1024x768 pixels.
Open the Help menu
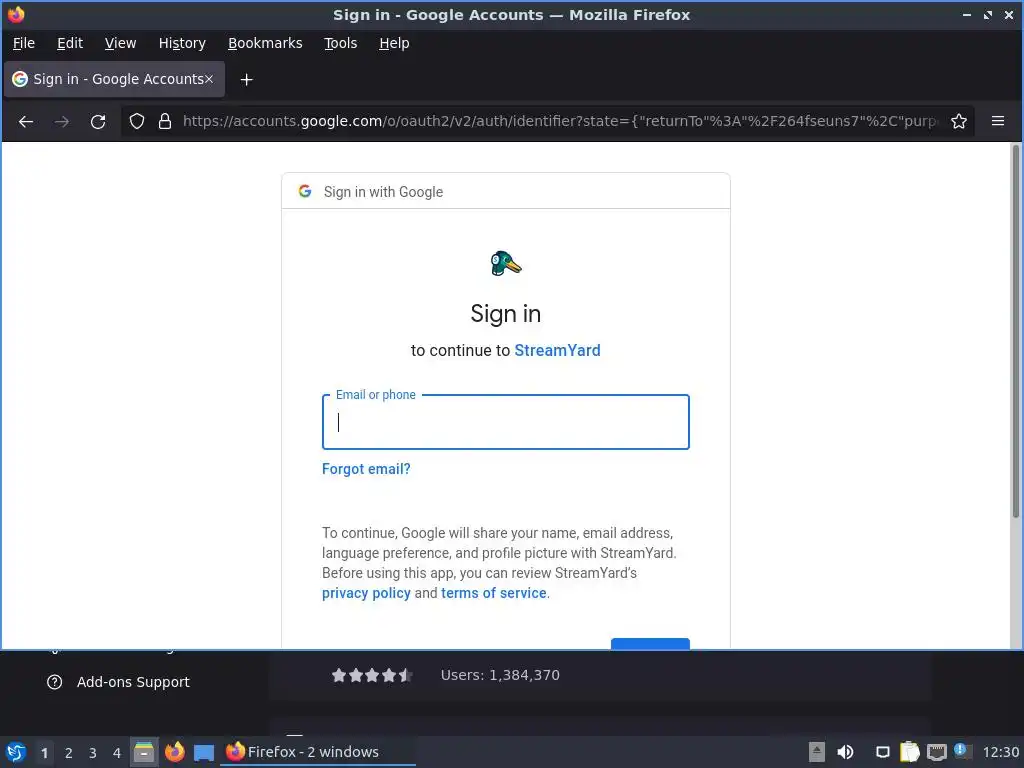pos(394,43)
